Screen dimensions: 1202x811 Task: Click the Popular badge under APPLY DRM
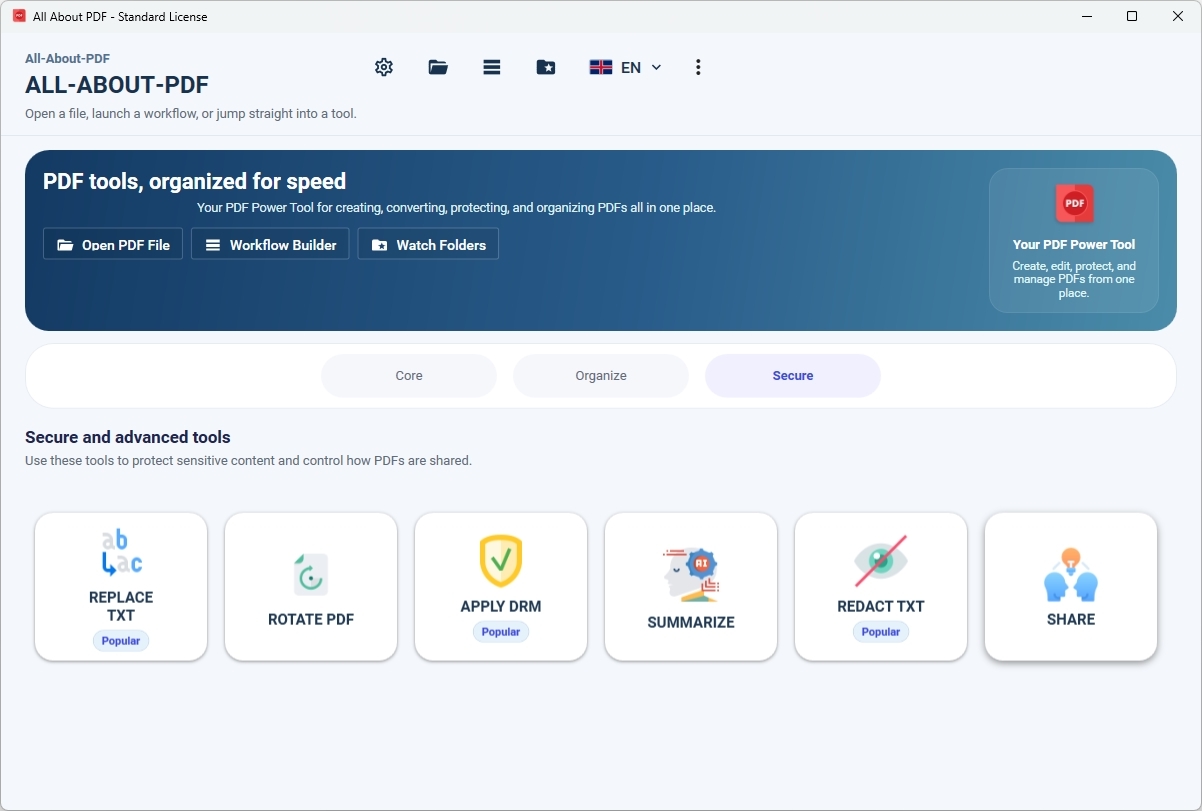coord(501,632)
